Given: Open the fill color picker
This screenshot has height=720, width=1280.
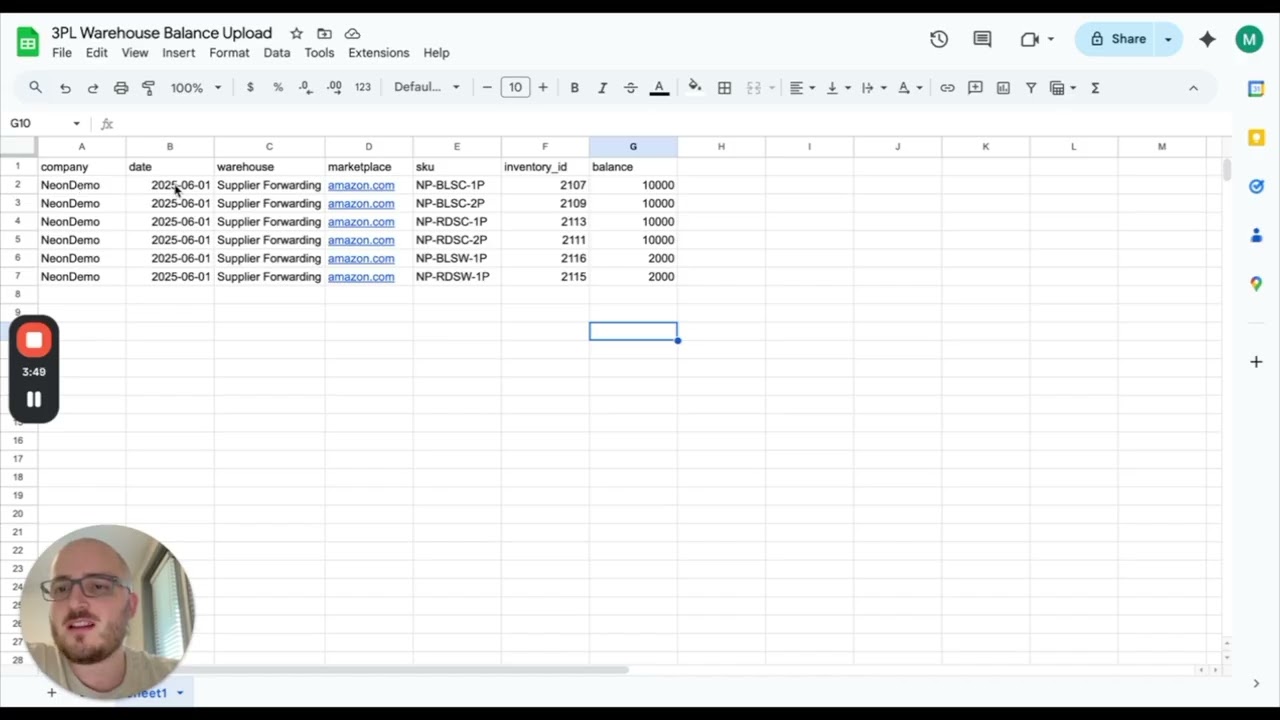Looking at the screenshot, I should tap(695, 88).
